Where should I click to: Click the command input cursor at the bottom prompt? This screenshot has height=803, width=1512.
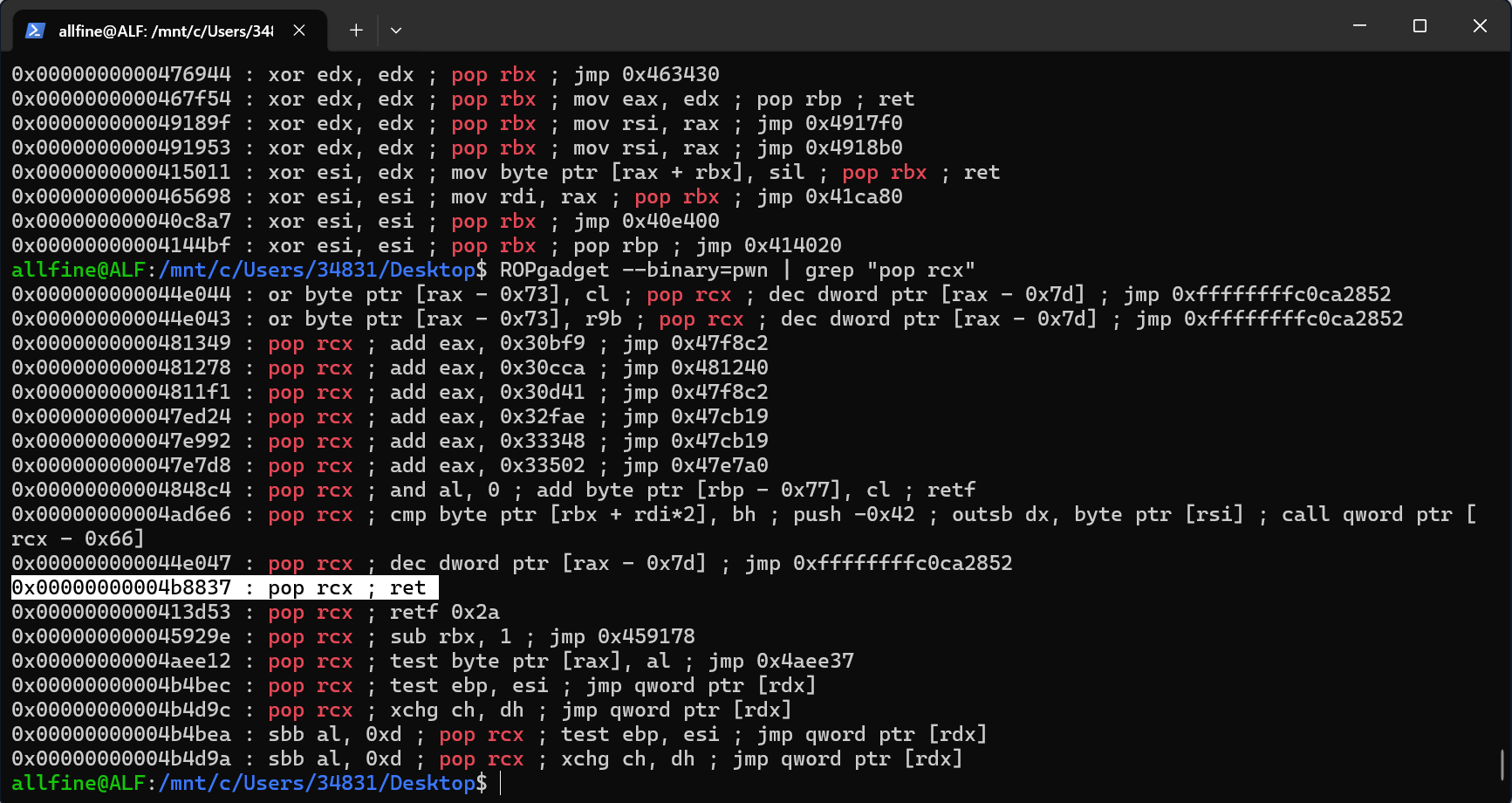(501, 783)
